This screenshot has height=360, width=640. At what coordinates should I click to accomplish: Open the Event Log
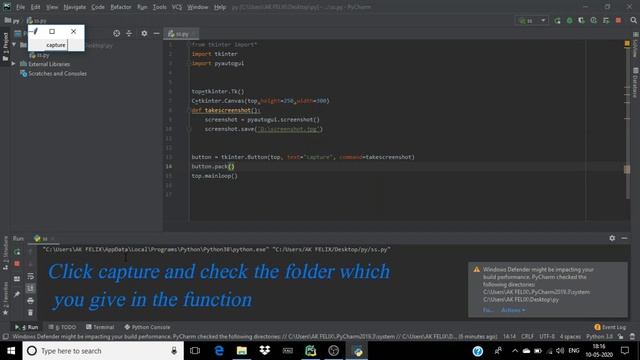[x=610, y=327]
